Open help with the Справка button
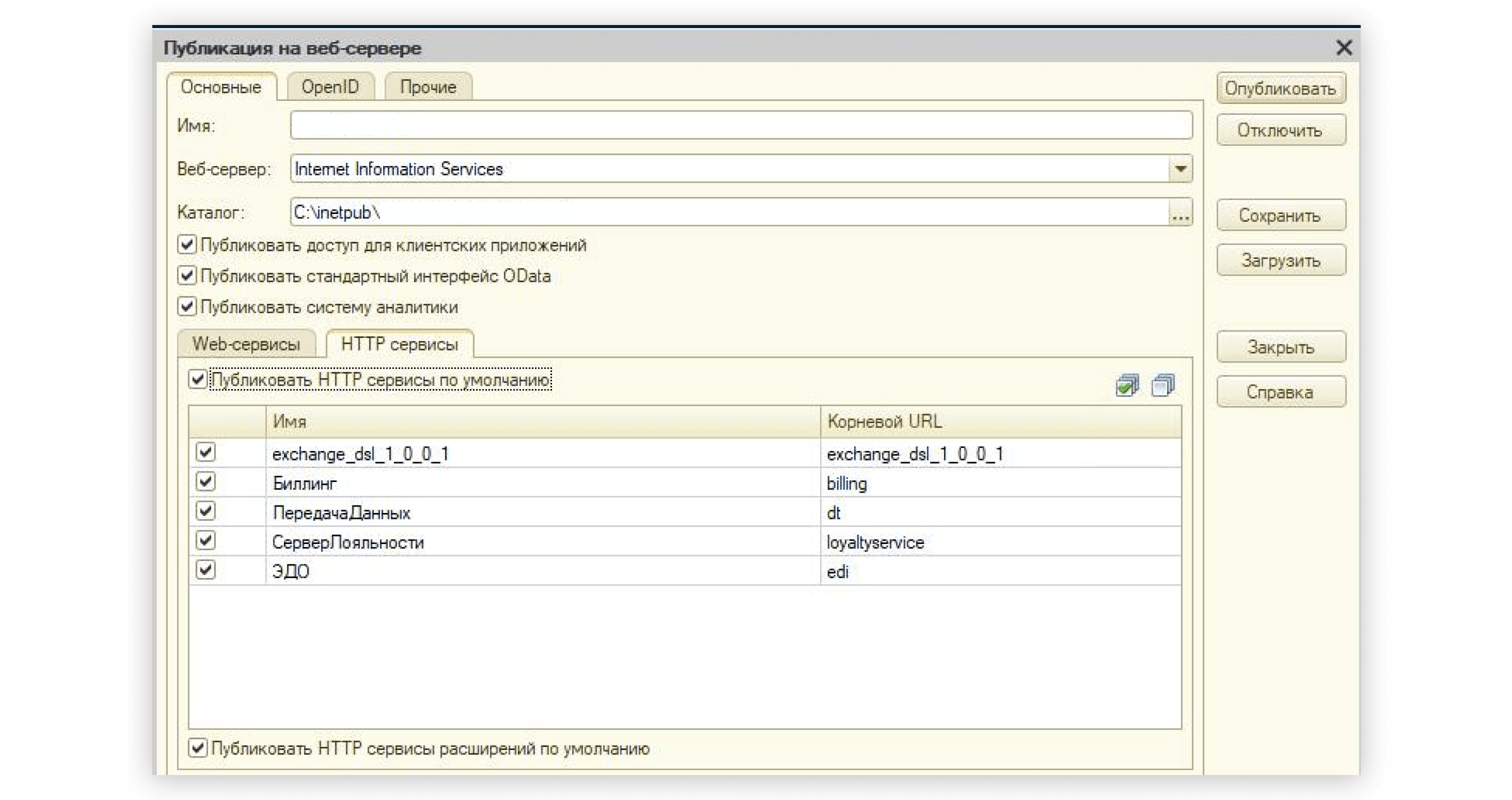The image size is (1512, 800). (x=1280, y=392)
